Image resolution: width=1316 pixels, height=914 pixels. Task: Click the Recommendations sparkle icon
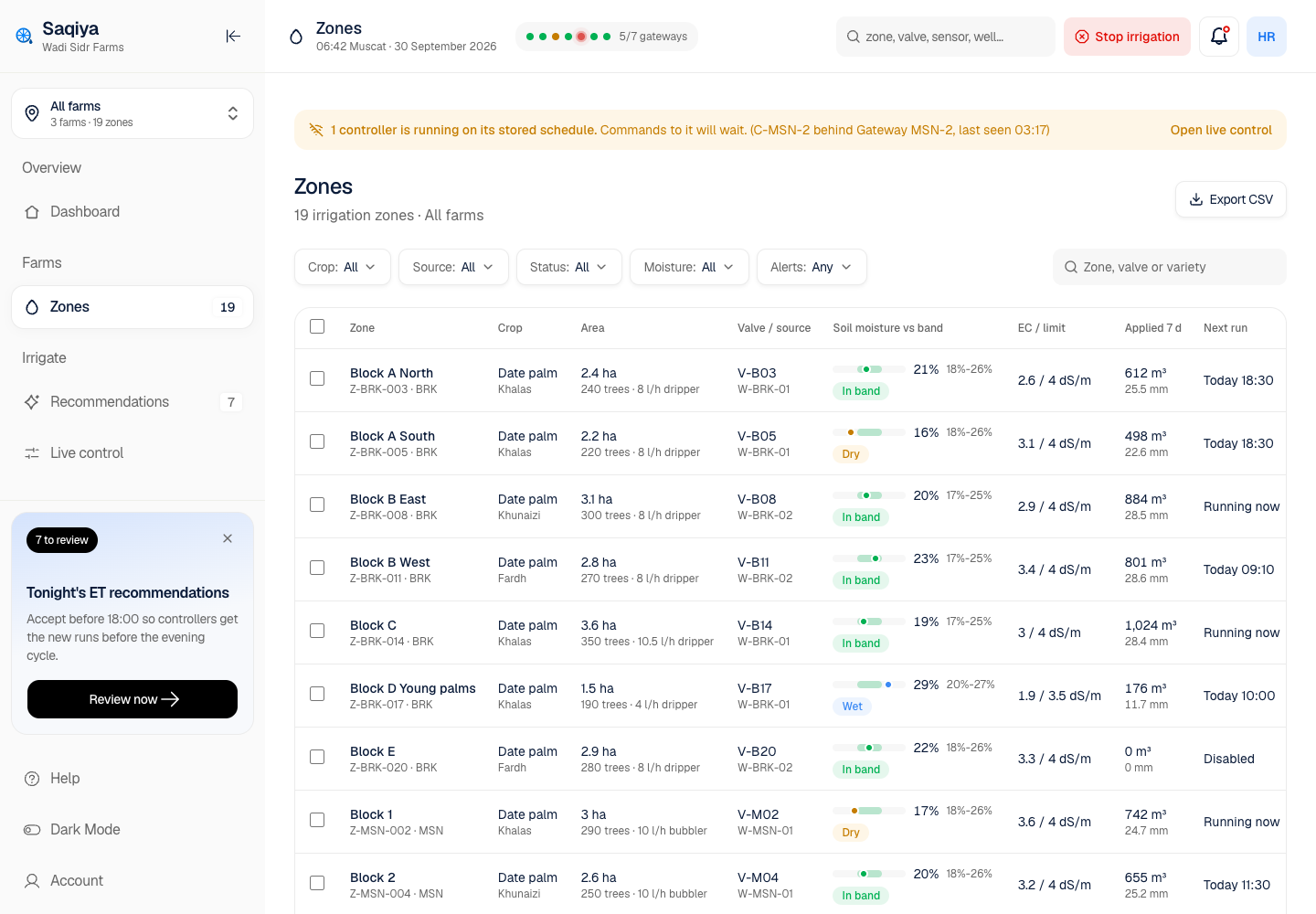[x=32, y=402]
